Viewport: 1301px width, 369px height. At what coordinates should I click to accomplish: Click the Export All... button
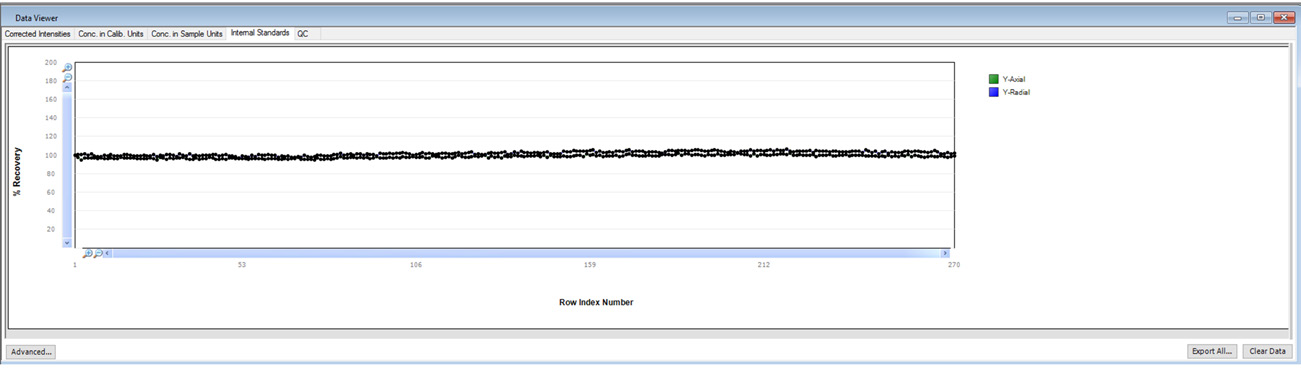(1213, 351)
